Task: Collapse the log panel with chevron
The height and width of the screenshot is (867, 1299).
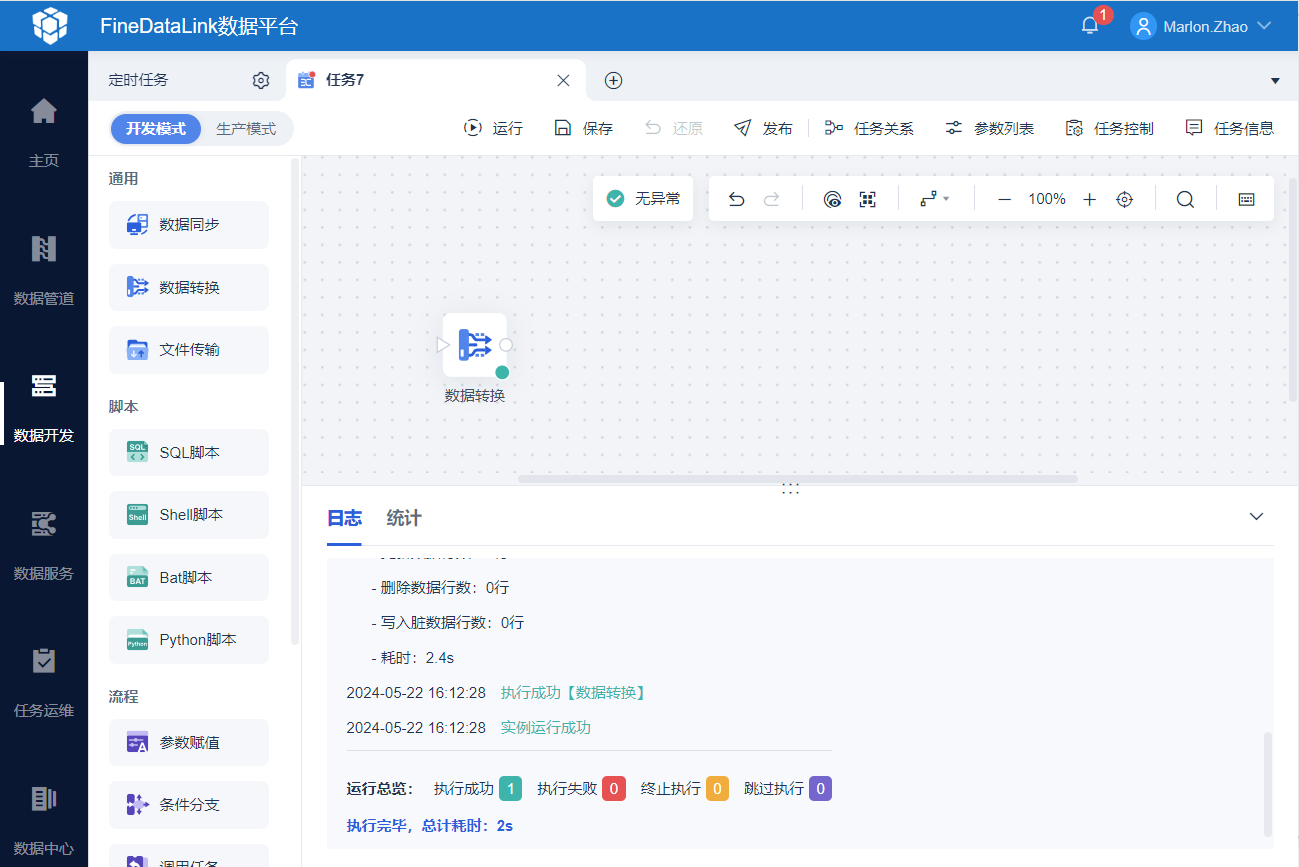Action: [x=1257, y=517]
